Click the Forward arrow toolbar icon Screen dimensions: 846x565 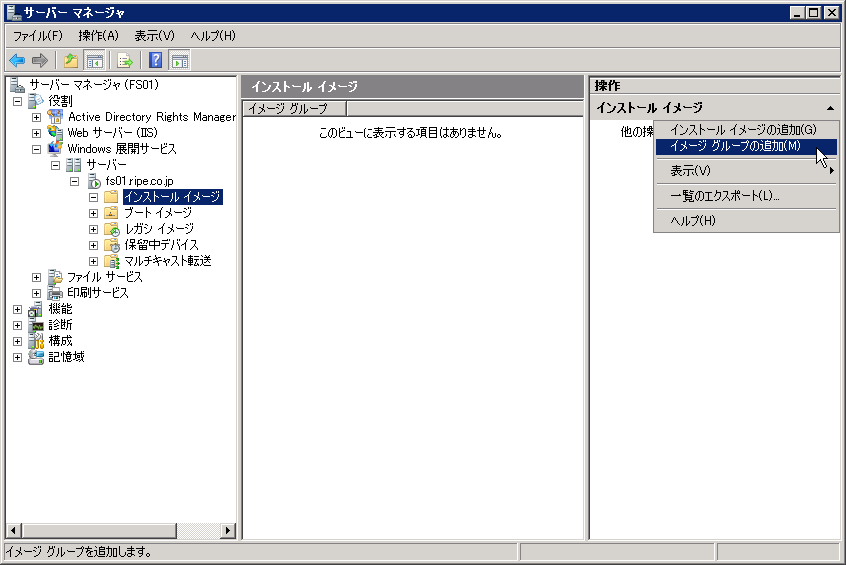(40, 60)
